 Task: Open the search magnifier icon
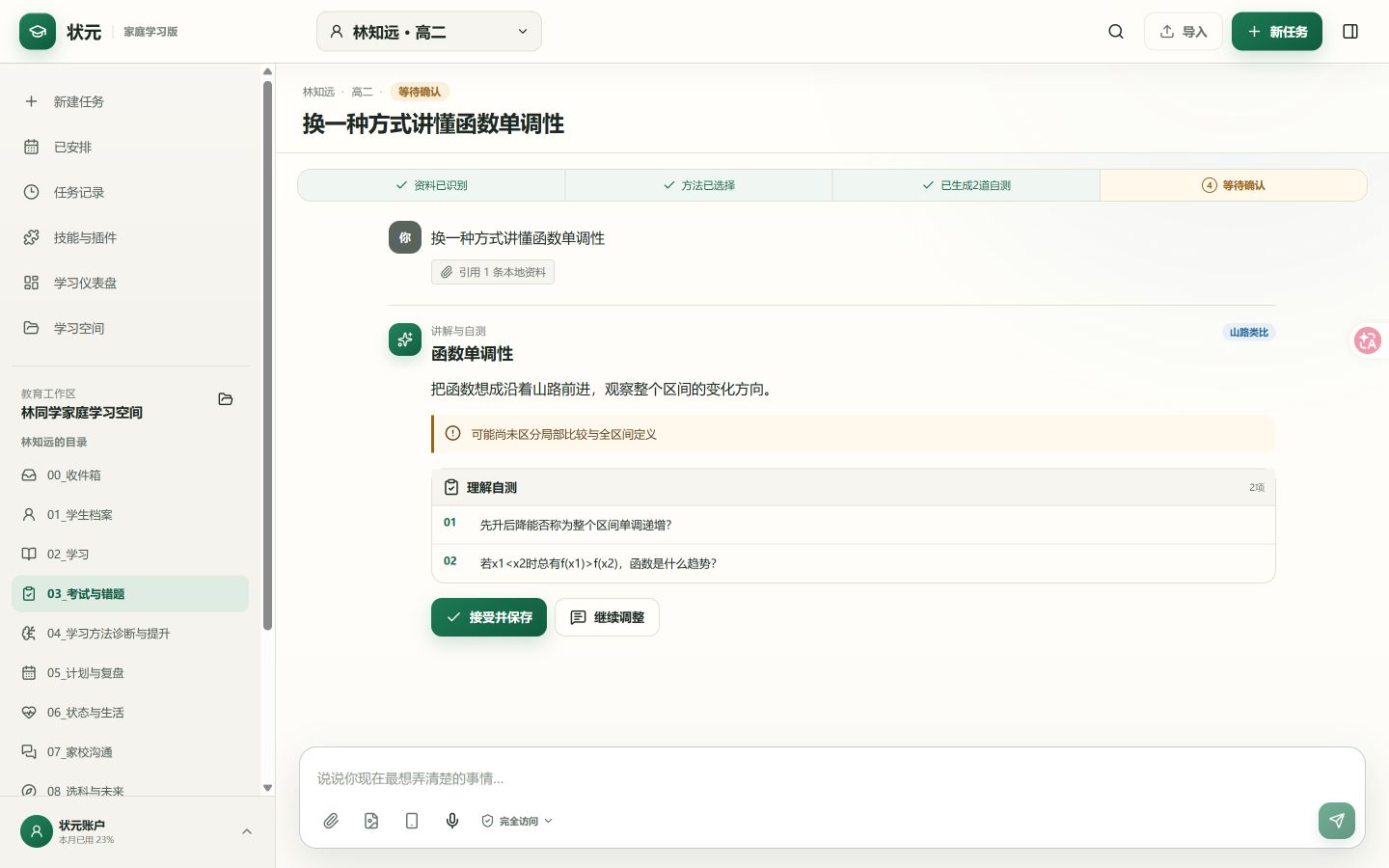(x=1116, y=32)
